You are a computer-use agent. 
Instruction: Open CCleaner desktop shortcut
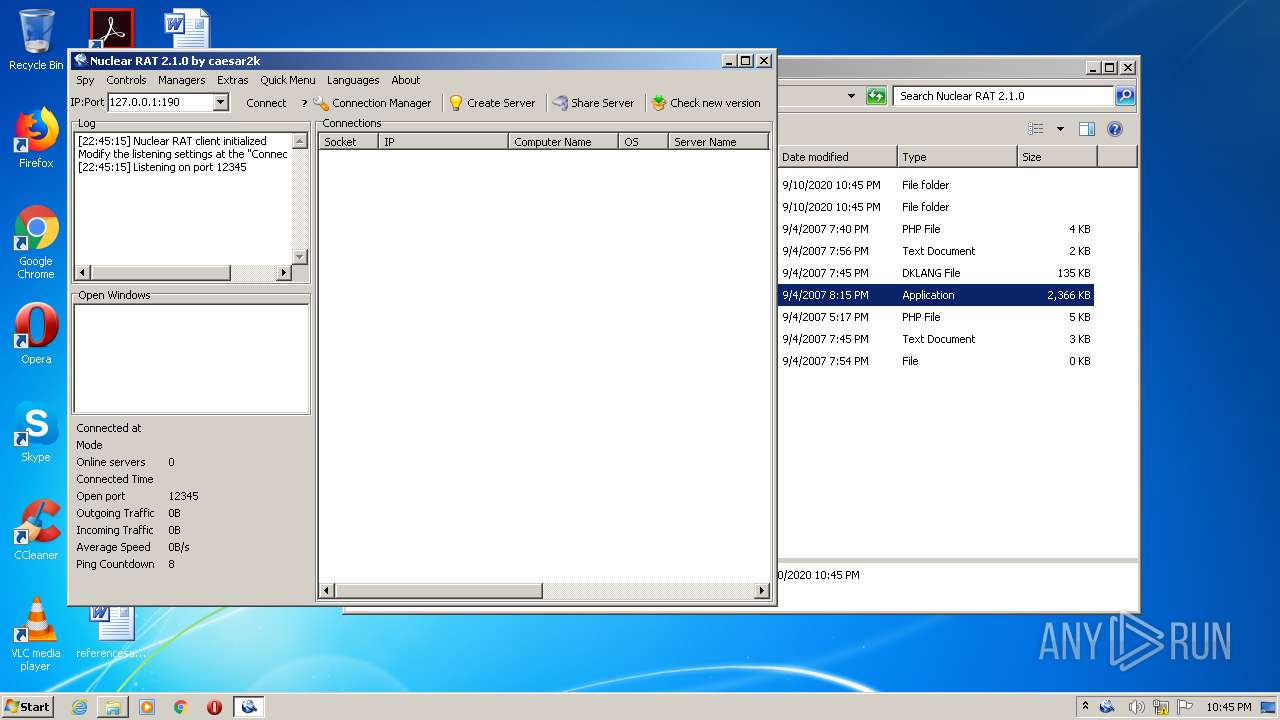pos(36,530)
